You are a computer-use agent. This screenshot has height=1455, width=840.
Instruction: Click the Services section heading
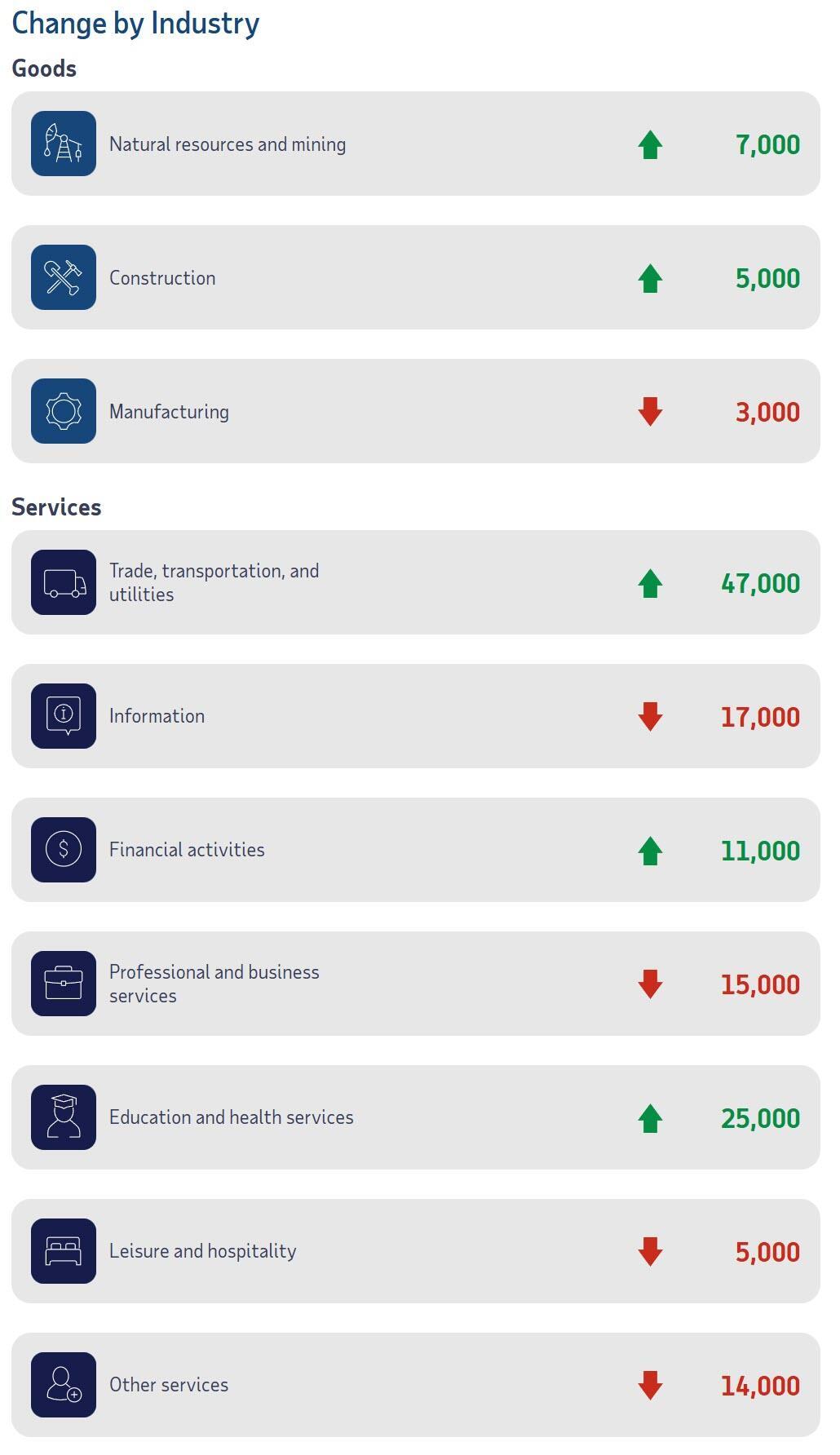56,507
